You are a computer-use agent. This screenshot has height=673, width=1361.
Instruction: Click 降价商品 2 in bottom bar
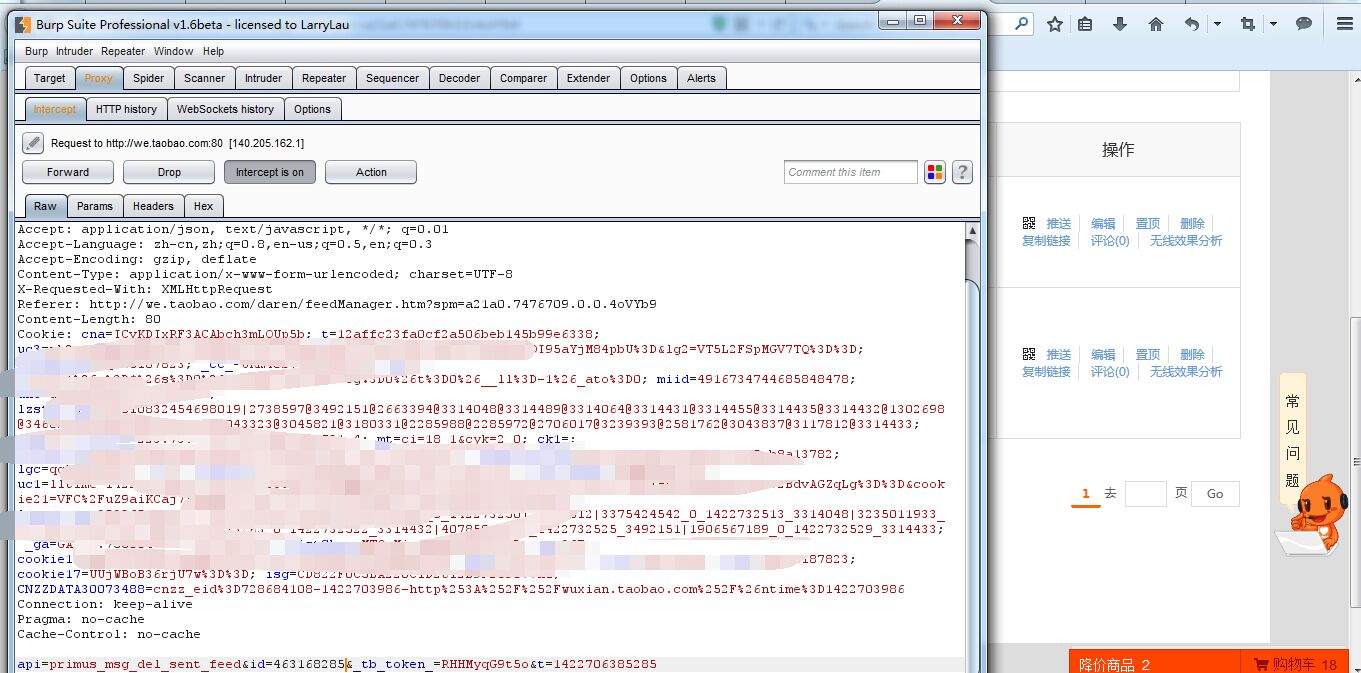click(1115, 664)
